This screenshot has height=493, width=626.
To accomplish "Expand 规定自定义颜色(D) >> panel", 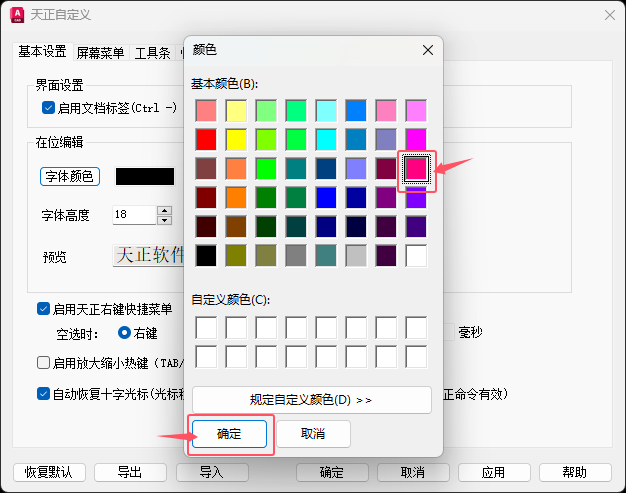I will (x=312, y=400).
